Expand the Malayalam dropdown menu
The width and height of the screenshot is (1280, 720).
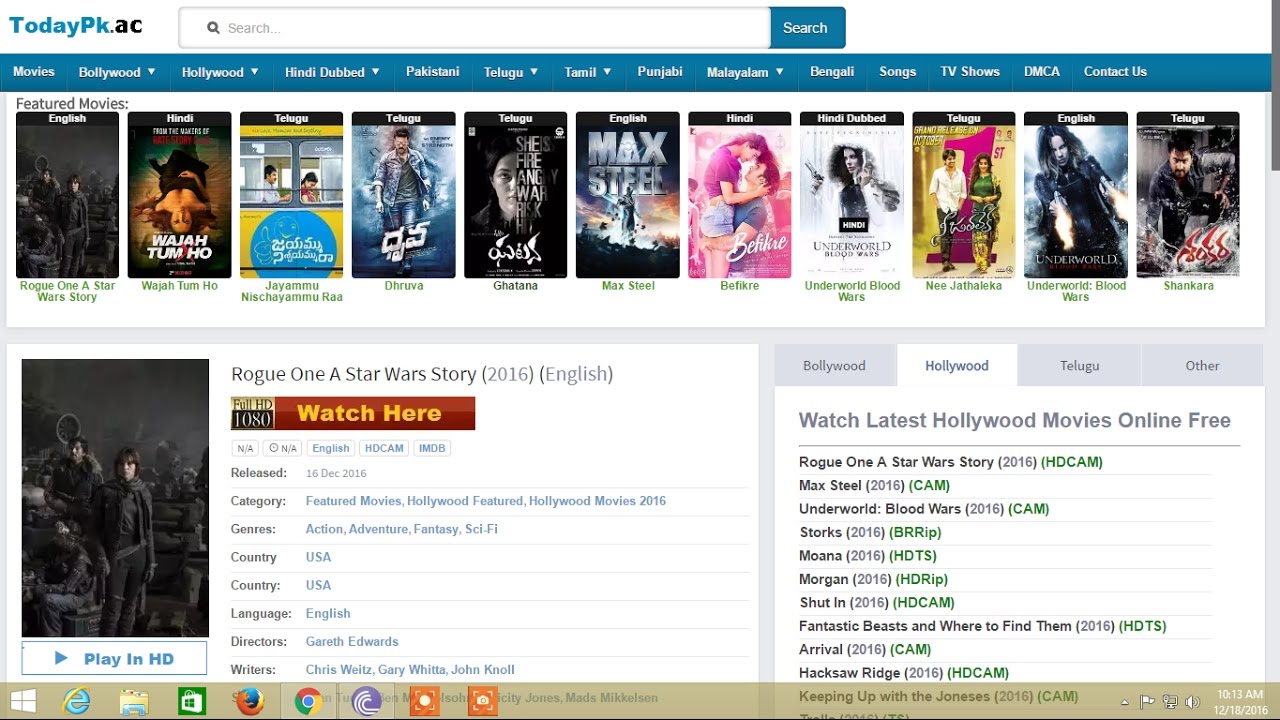745,72
